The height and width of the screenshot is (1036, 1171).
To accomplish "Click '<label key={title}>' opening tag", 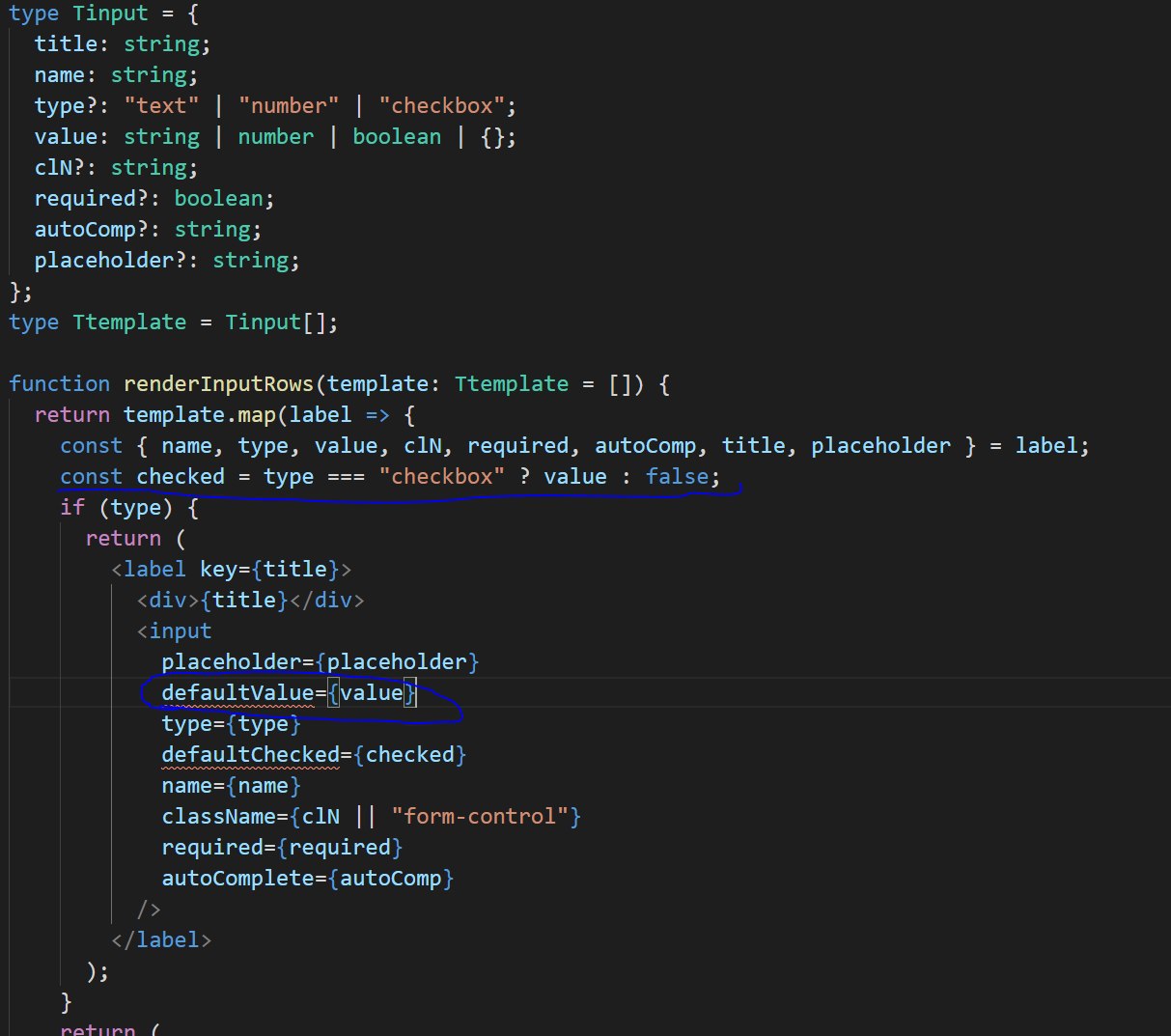I will [x=231, y=570].
